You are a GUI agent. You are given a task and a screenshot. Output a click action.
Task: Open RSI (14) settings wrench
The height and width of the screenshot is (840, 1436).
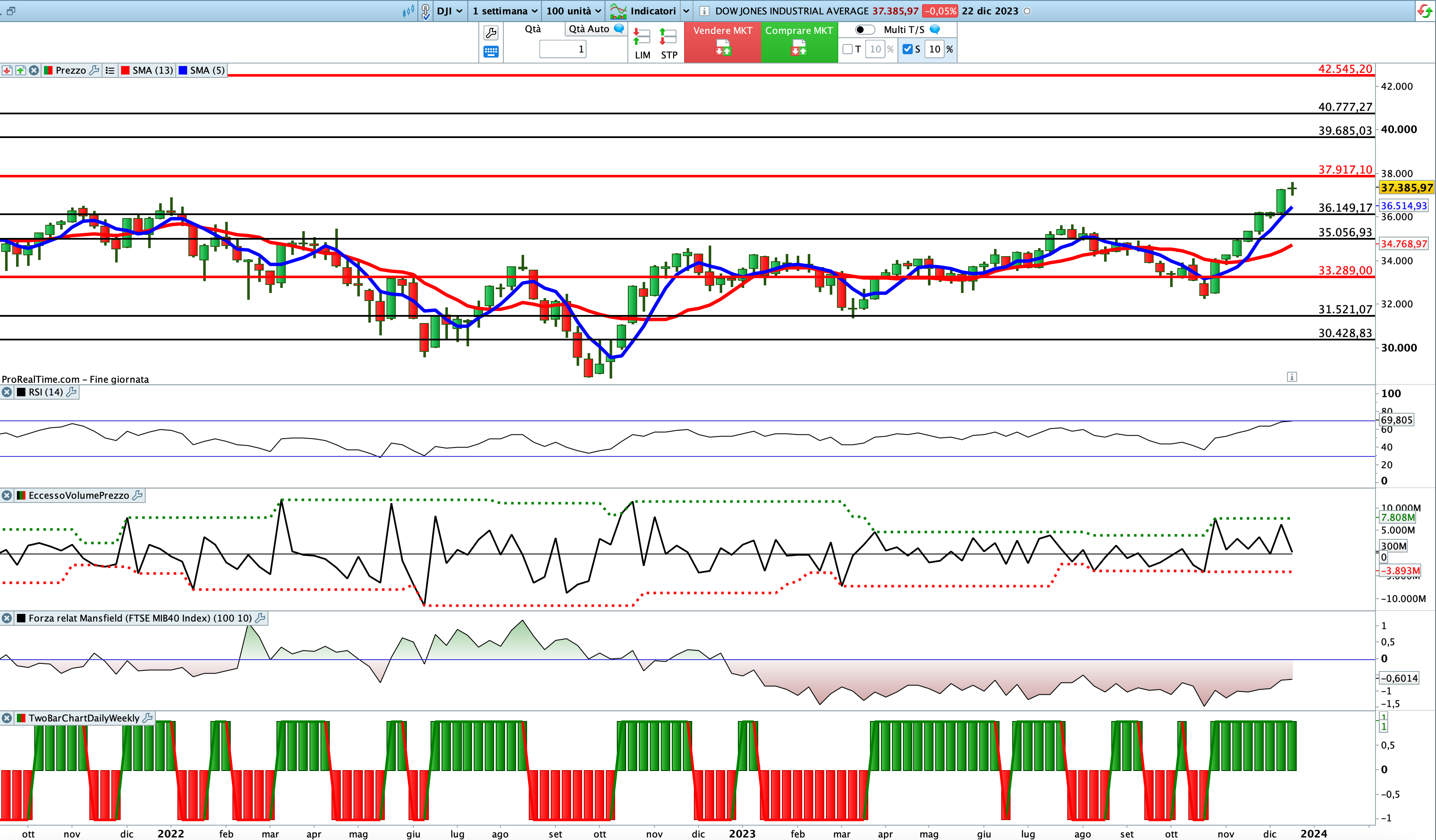71,392
